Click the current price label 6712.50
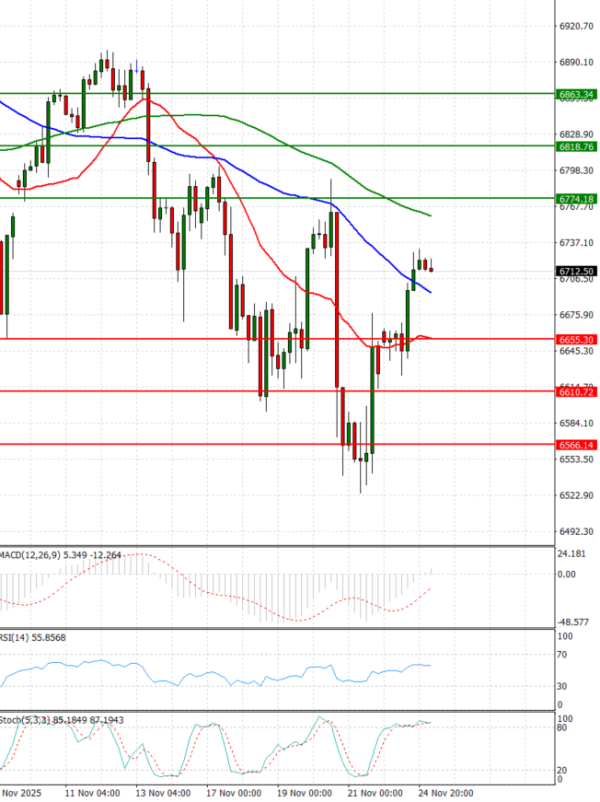The height and width of the screenshot is (802, 600). [x=576, y=271]
